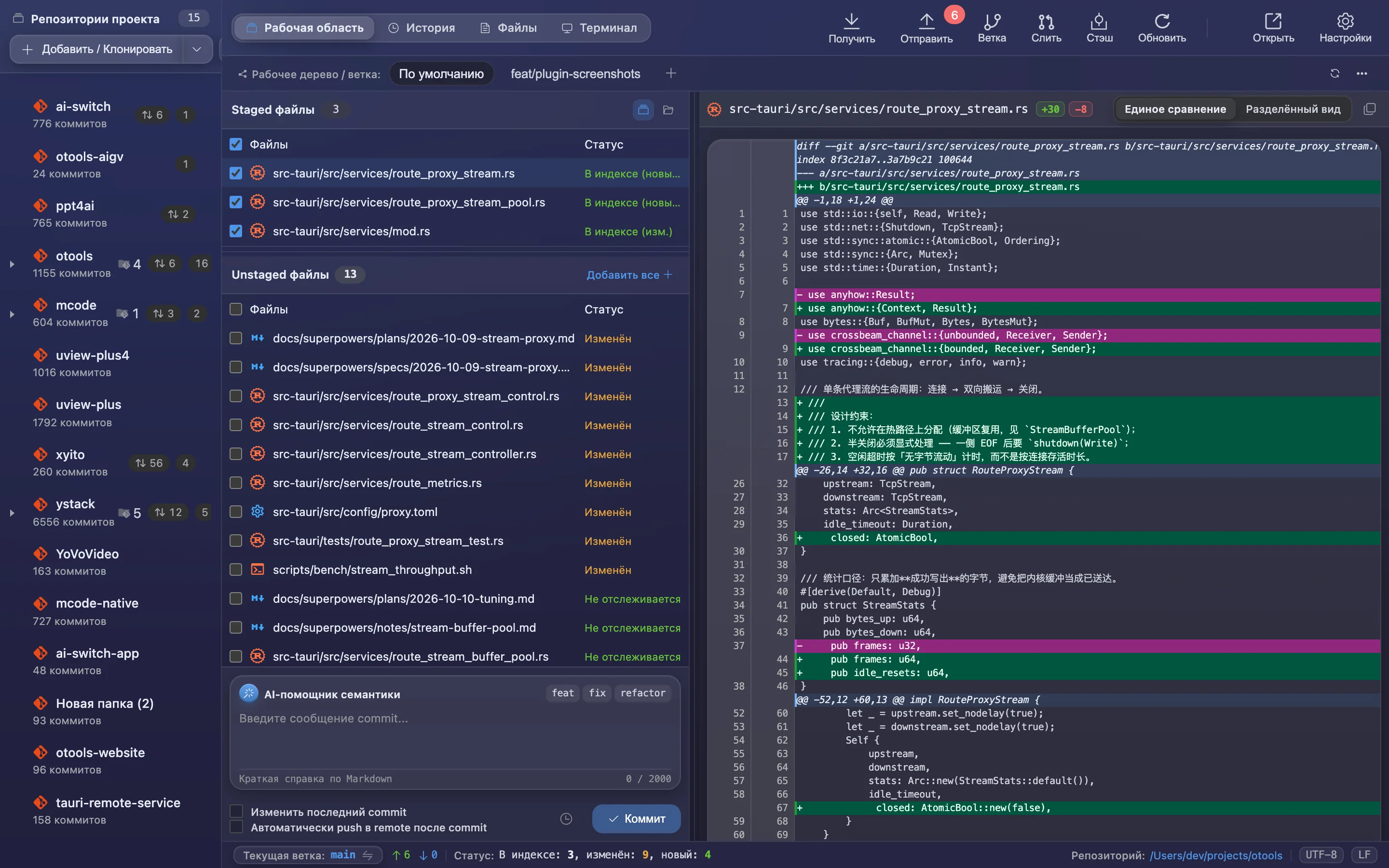Enable Изменить последний commit checkbox
Image resolution: width=1389 pixels, height=868 pixels.
point(236,811)
